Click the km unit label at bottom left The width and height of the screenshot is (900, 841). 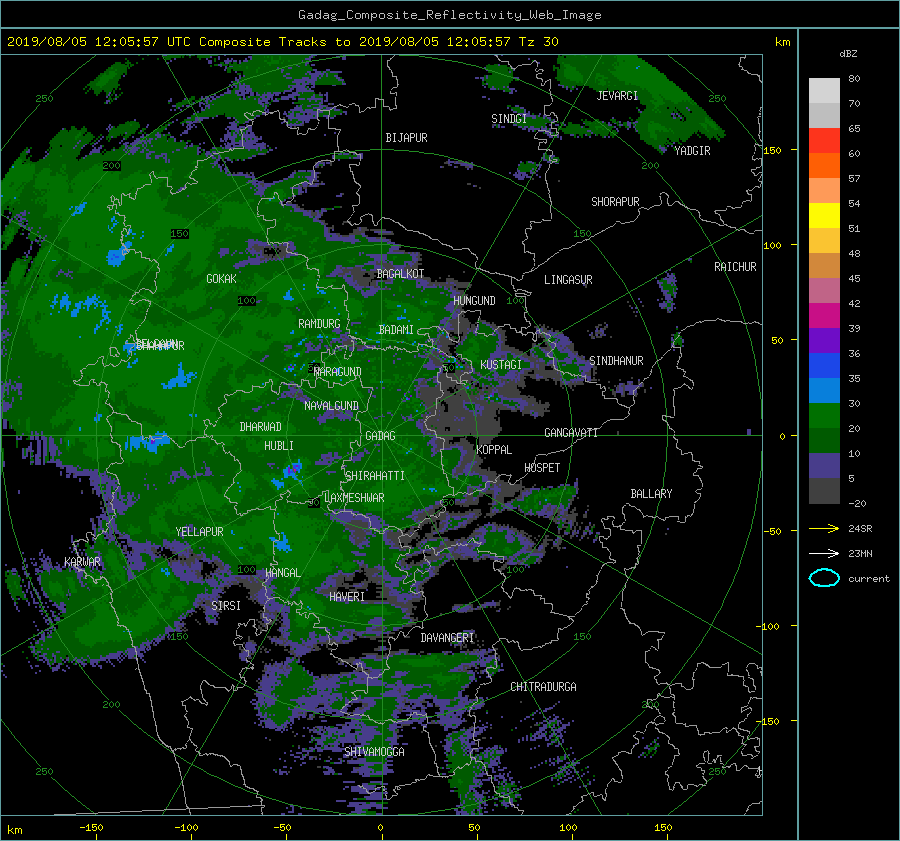click(15, 830)
